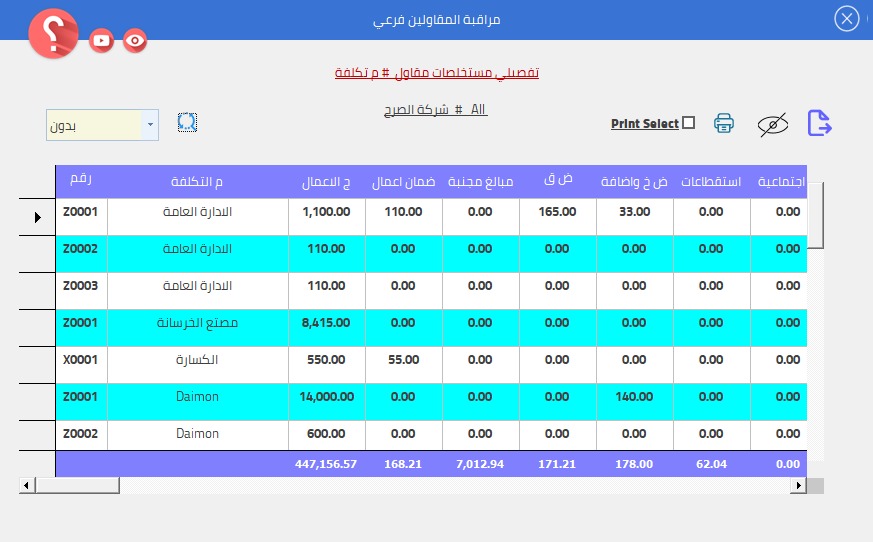This screenshot has width=873, height=542.
Task: Click the magnifier search icon
Action: point(187,122)
